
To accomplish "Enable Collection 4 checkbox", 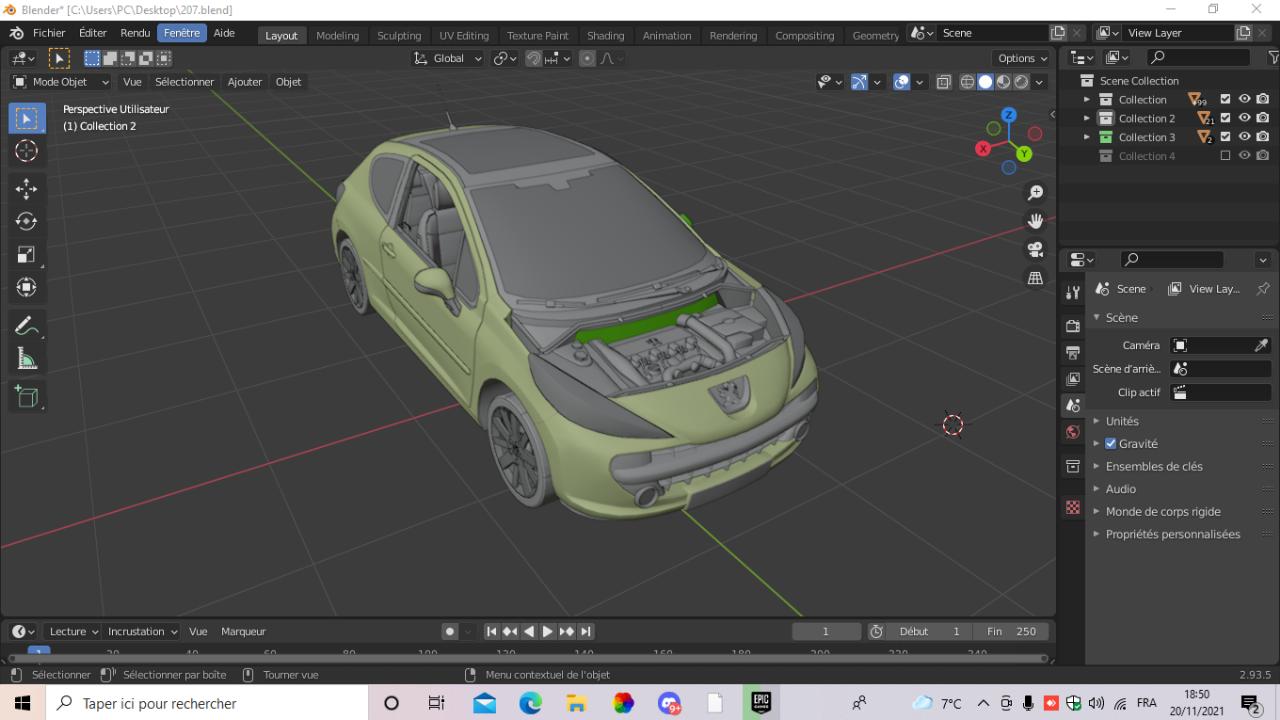I will [1225, 156].
